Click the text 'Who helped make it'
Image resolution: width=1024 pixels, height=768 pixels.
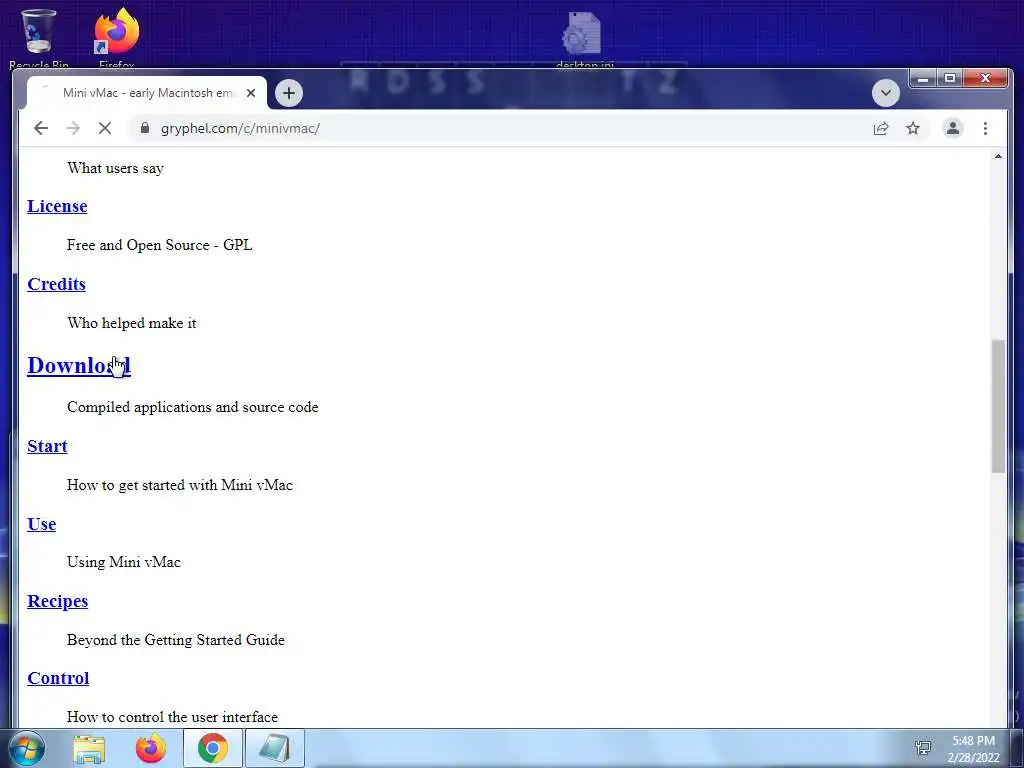(131, 323)
